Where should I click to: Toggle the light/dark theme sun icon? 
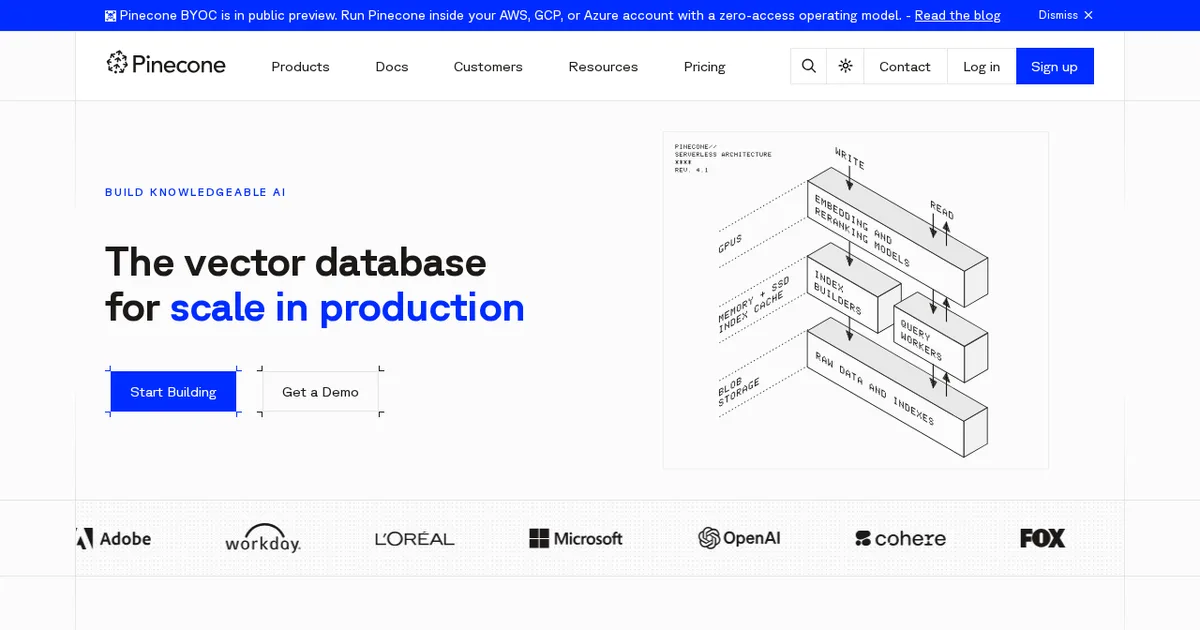click(x=846, y=66)
